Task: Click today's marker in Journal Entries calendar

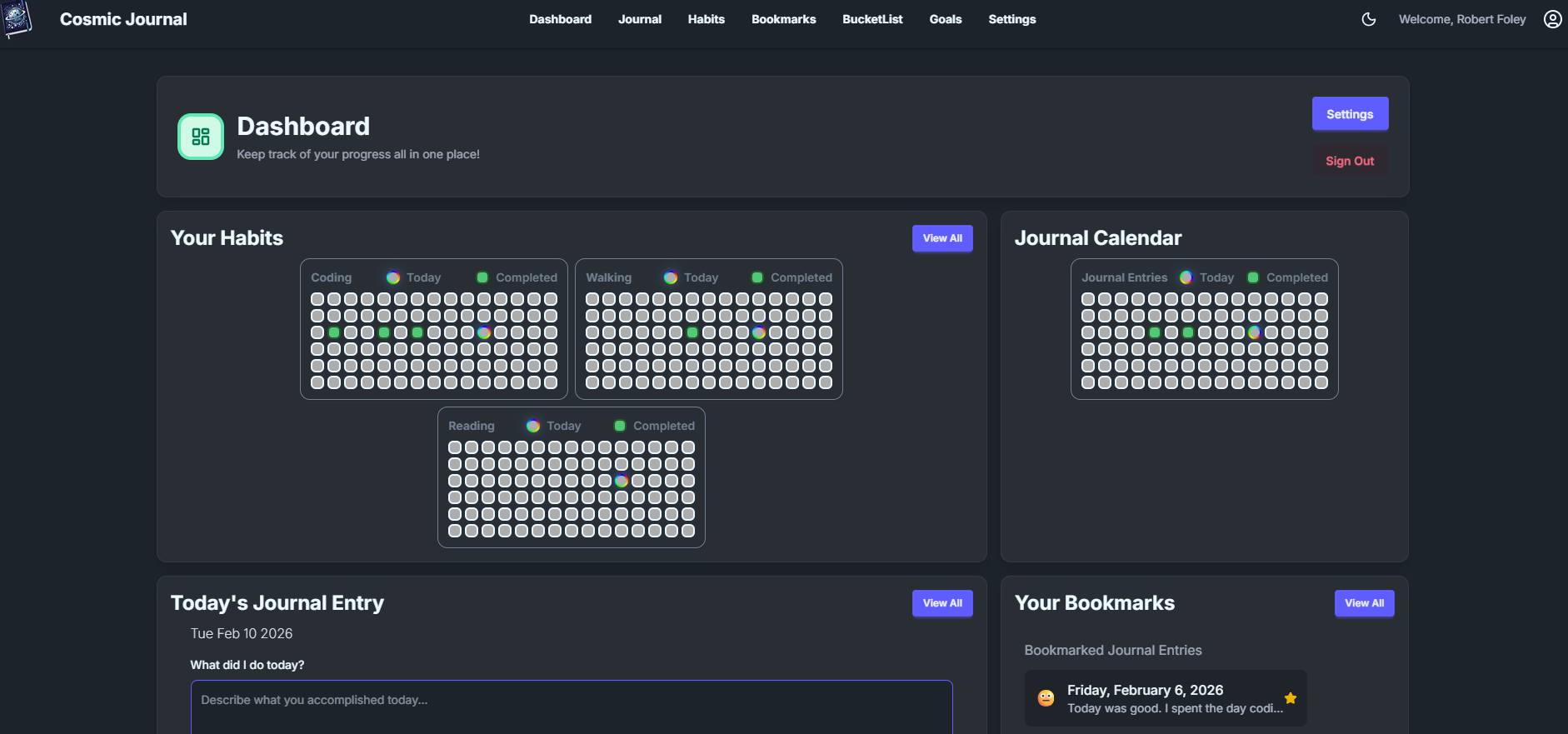Action: (x=1255, y=332)
